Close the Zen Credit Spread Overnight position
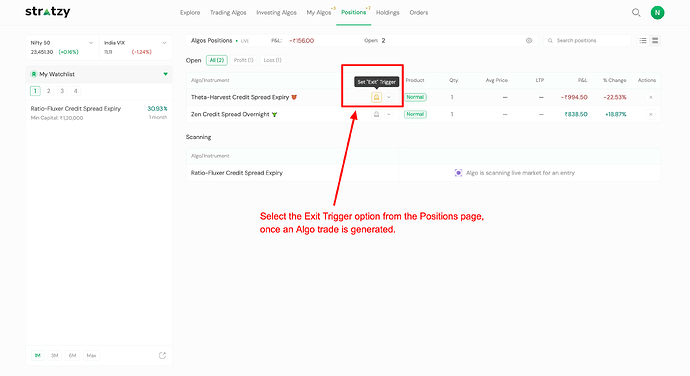 650,114
